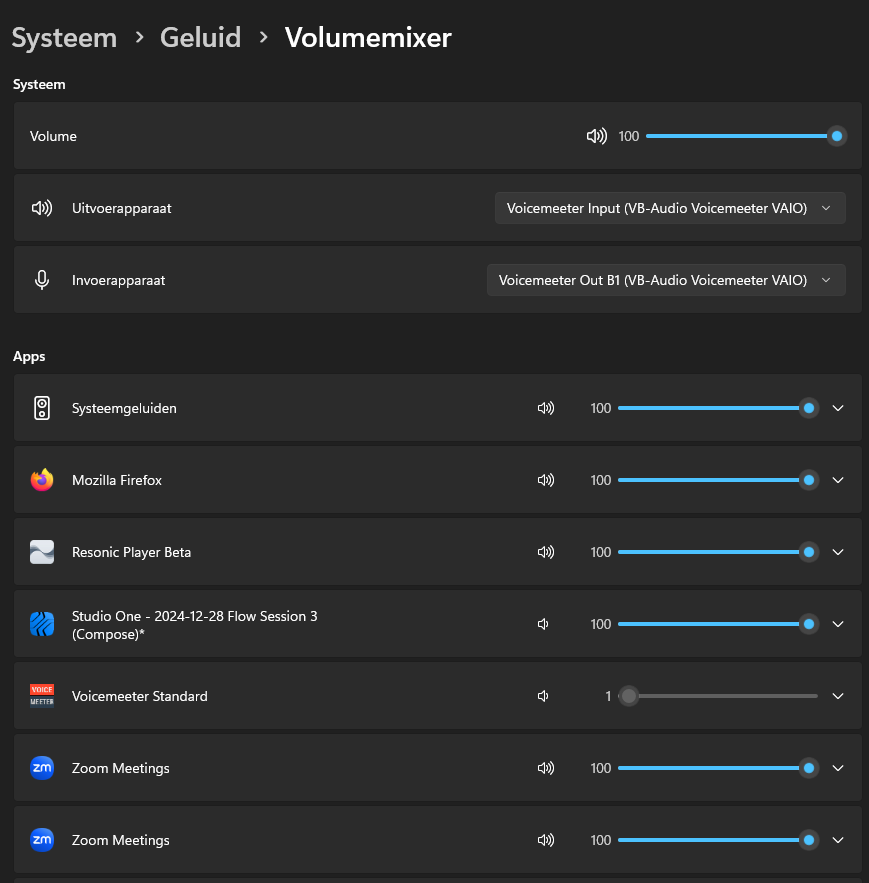The image size is (869, 883).
Task: Click the Resonic Player Beta app icon
Action: 42,552
